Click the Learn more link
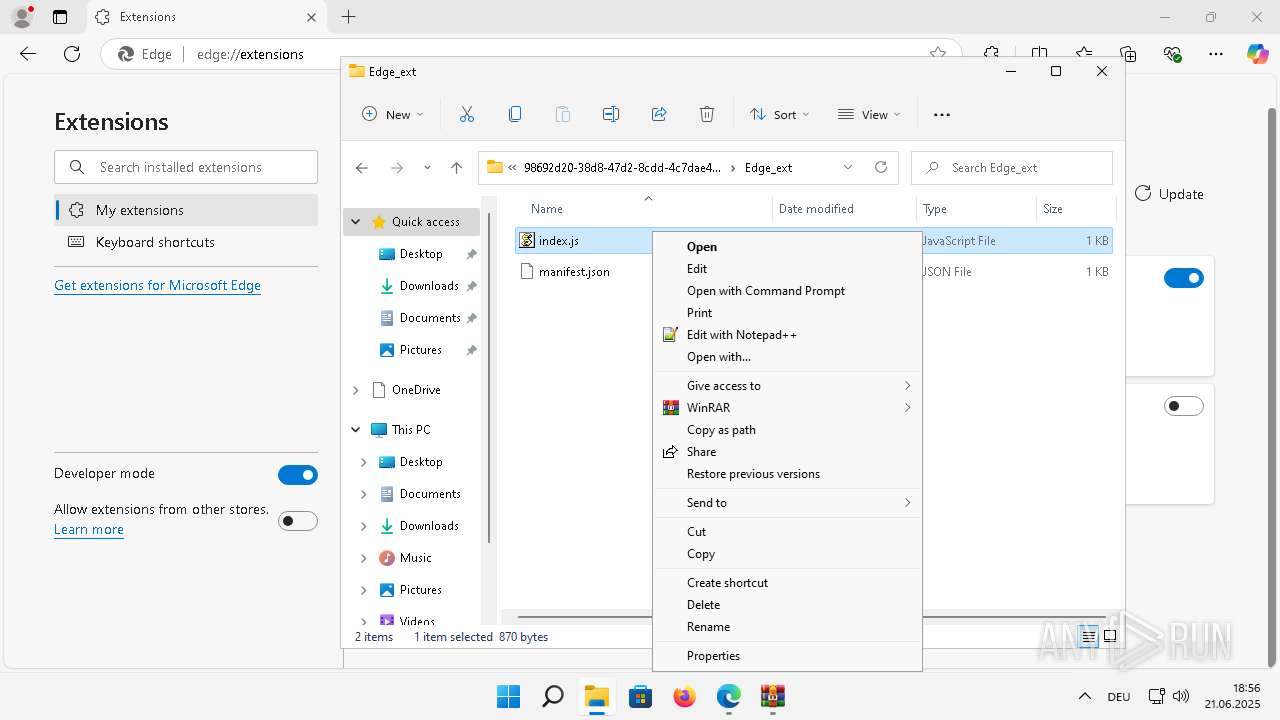Image resolution: width=1280 pixels, height=720 pixels. click(x=89, y=530)
